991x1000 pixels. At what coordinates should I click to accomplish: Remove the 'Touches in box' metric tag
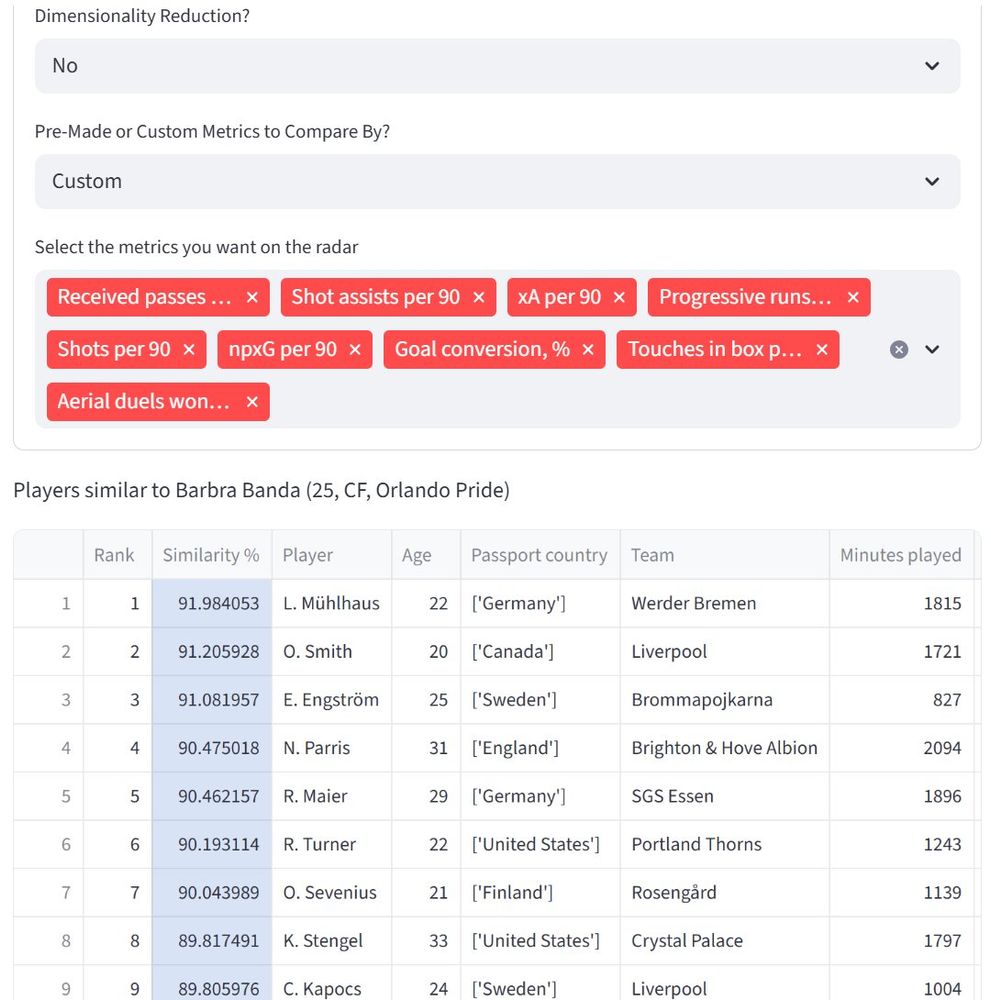(x=822, y=349)
